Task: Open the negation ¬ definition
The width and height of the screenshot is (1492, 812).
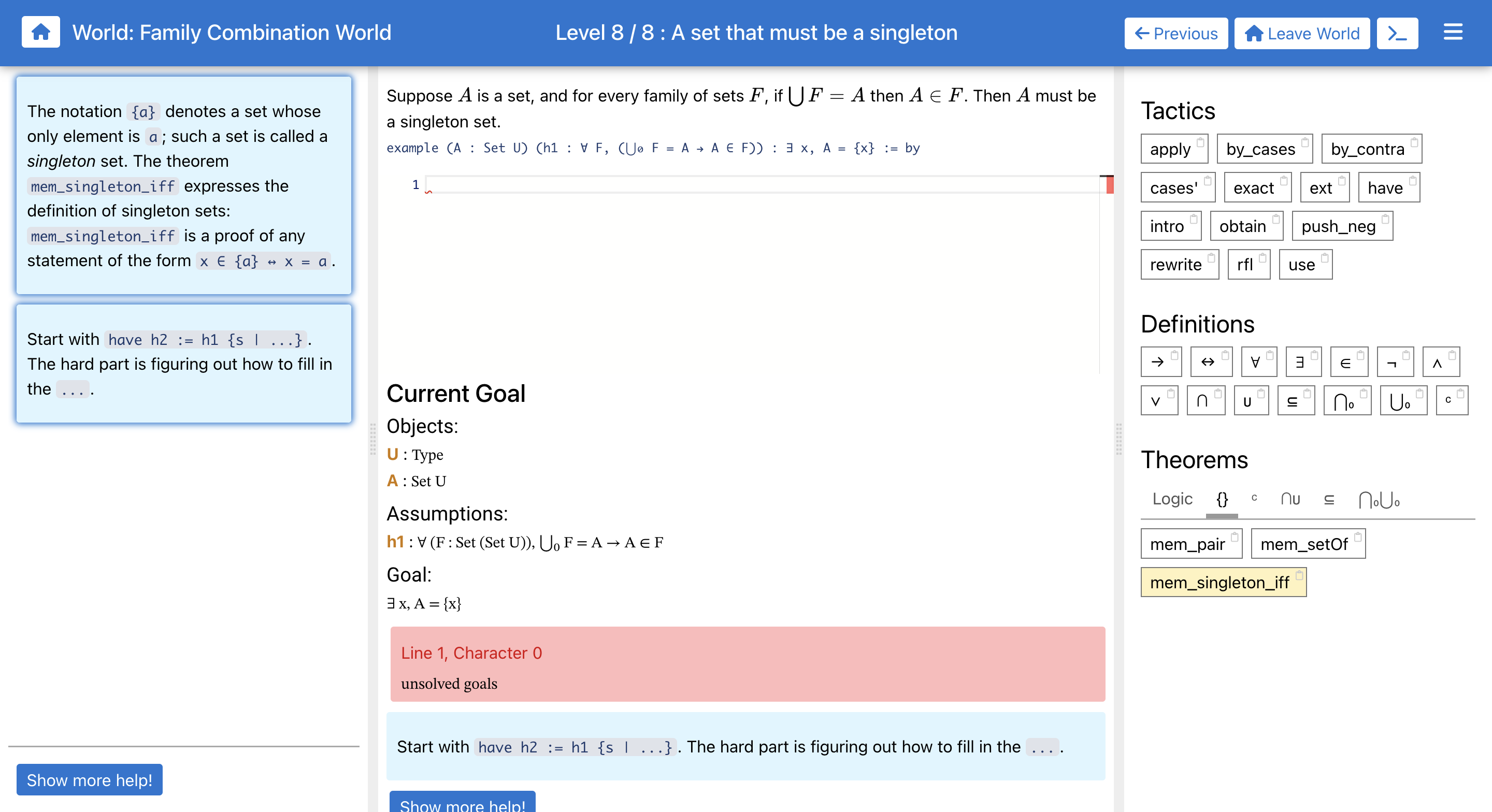Action: [x=1395, y=362]
